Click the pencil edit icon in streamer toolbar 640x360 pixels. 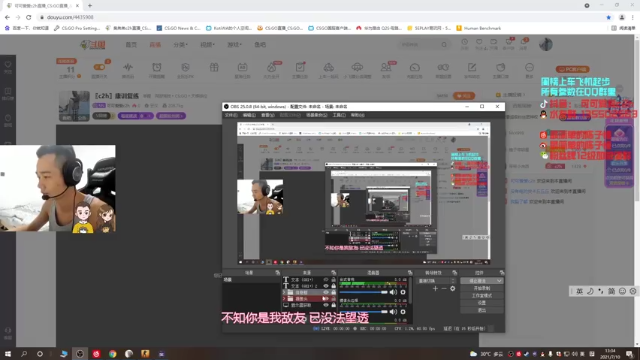click(472, 67)
